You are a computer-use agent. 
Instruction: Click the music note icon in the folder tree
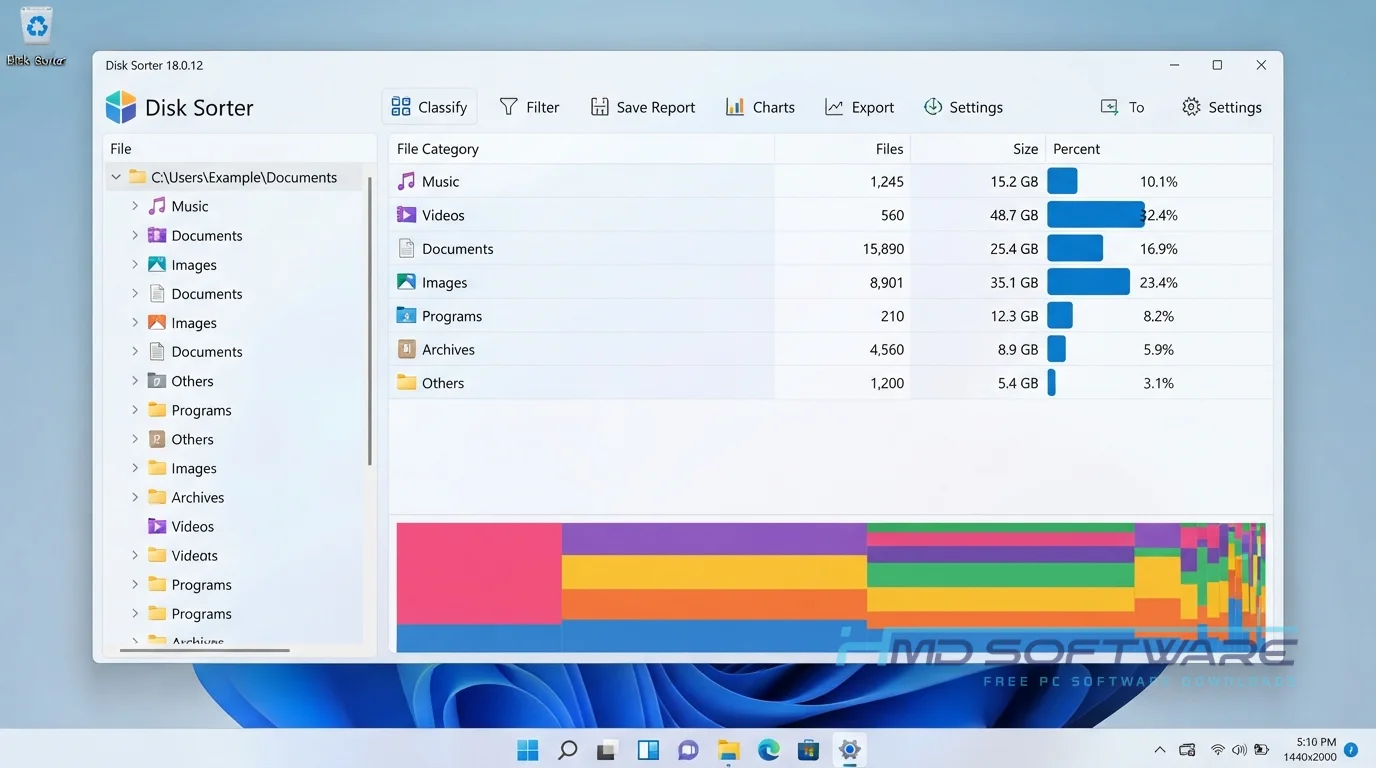pos(157,206)
